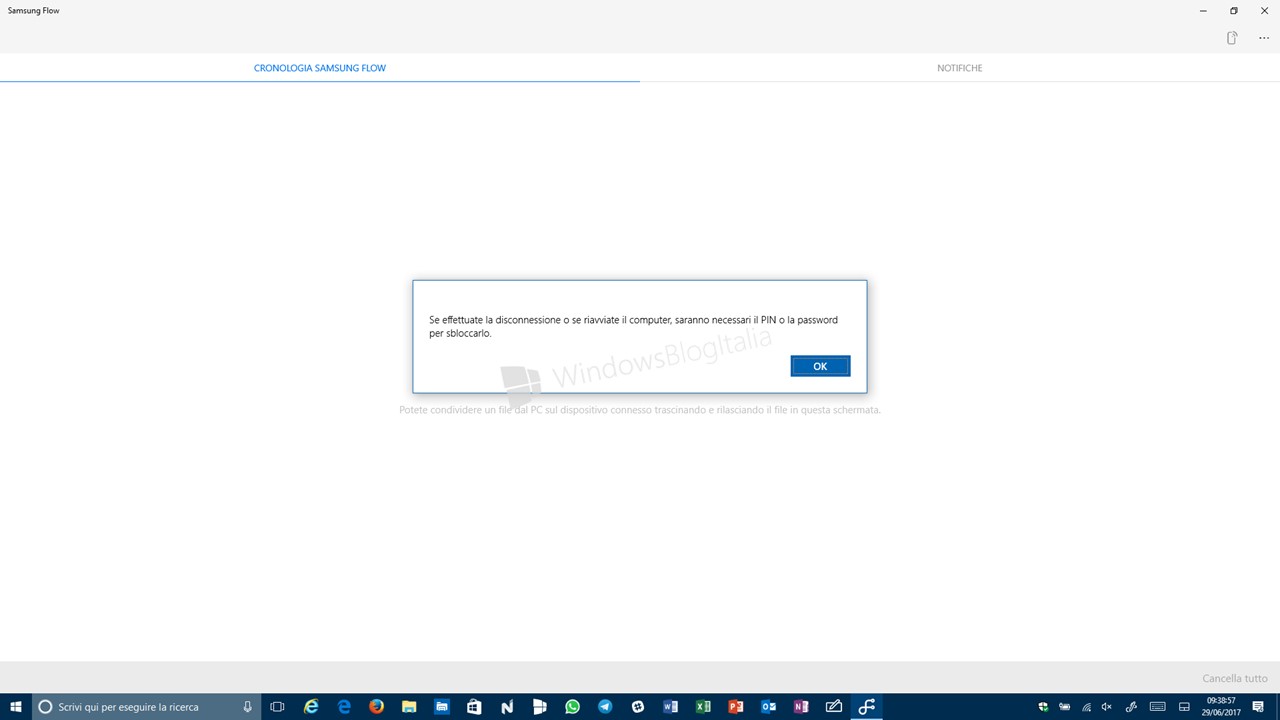
Task: Click the Cortana search box in the taskbar
Action: (x=147, y=707)
